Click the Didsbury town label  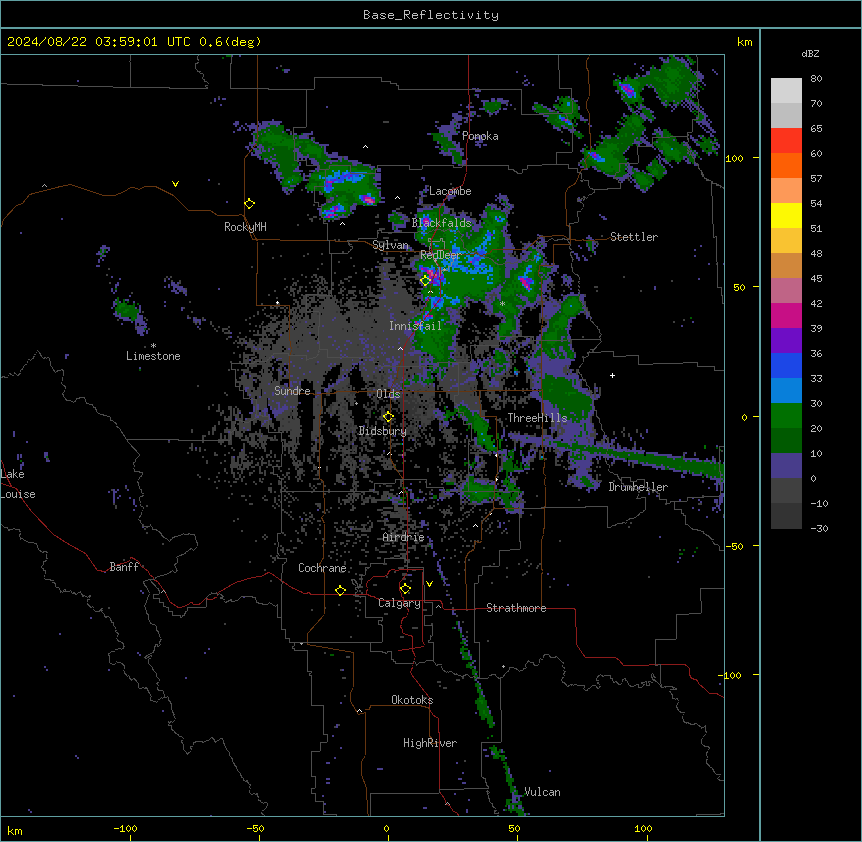pos(383,431)
